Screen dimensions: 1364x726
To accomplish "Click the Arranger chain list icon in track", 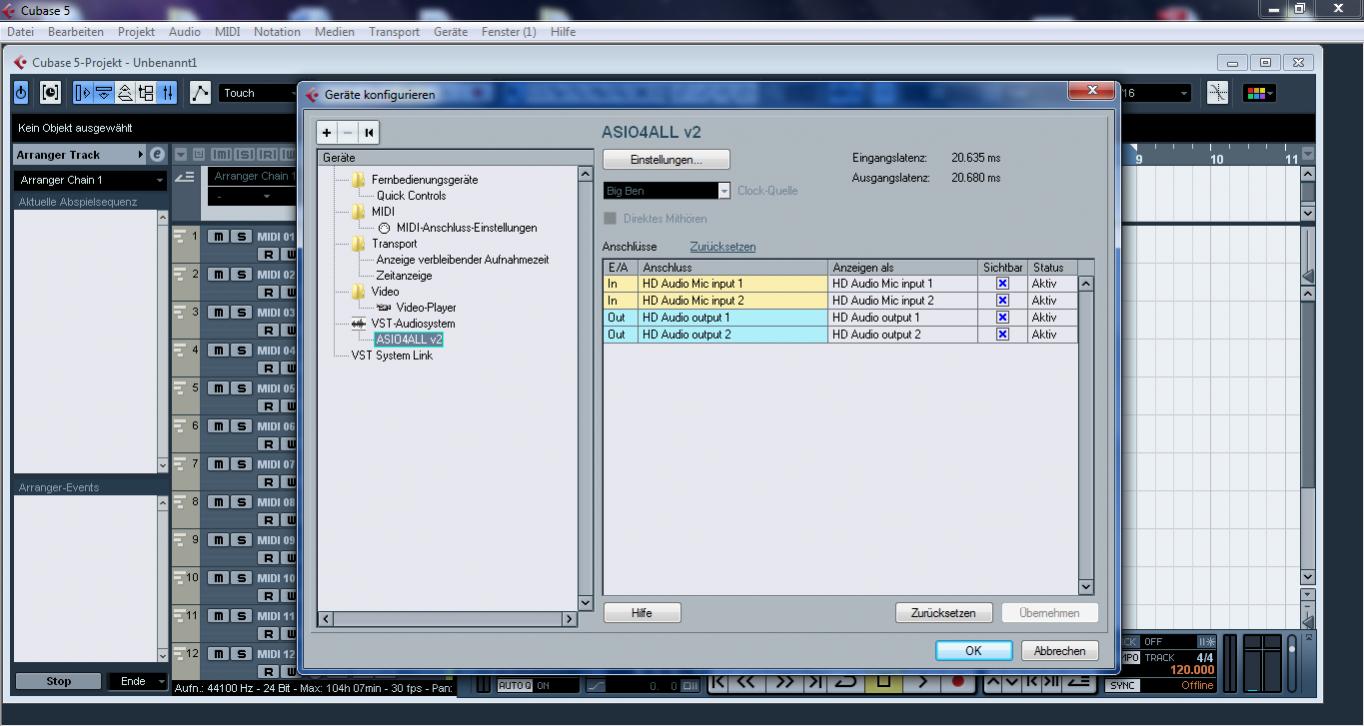I will pyautogui.click(x=184, y=177).
